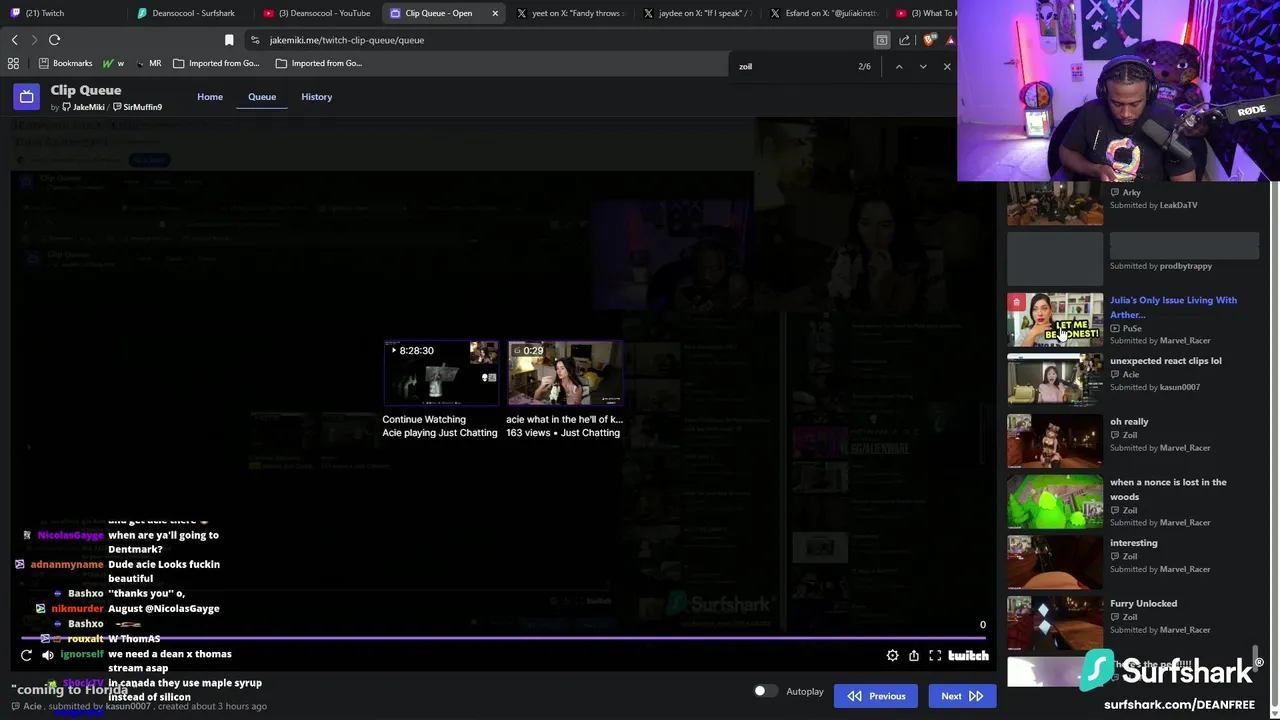Click the Twitch logo in the player

point(968,656)
